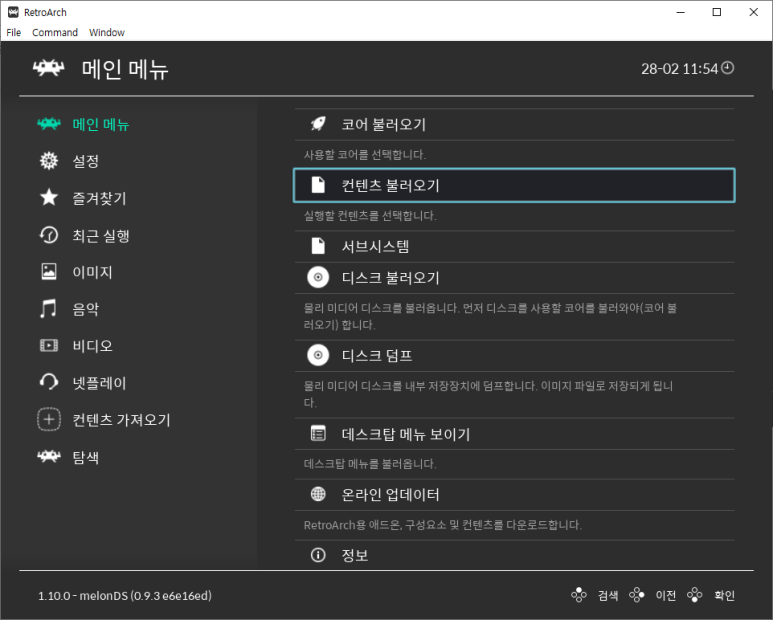Click description starting with RetroArch용 애드온
773x620 pixels.
443,525
